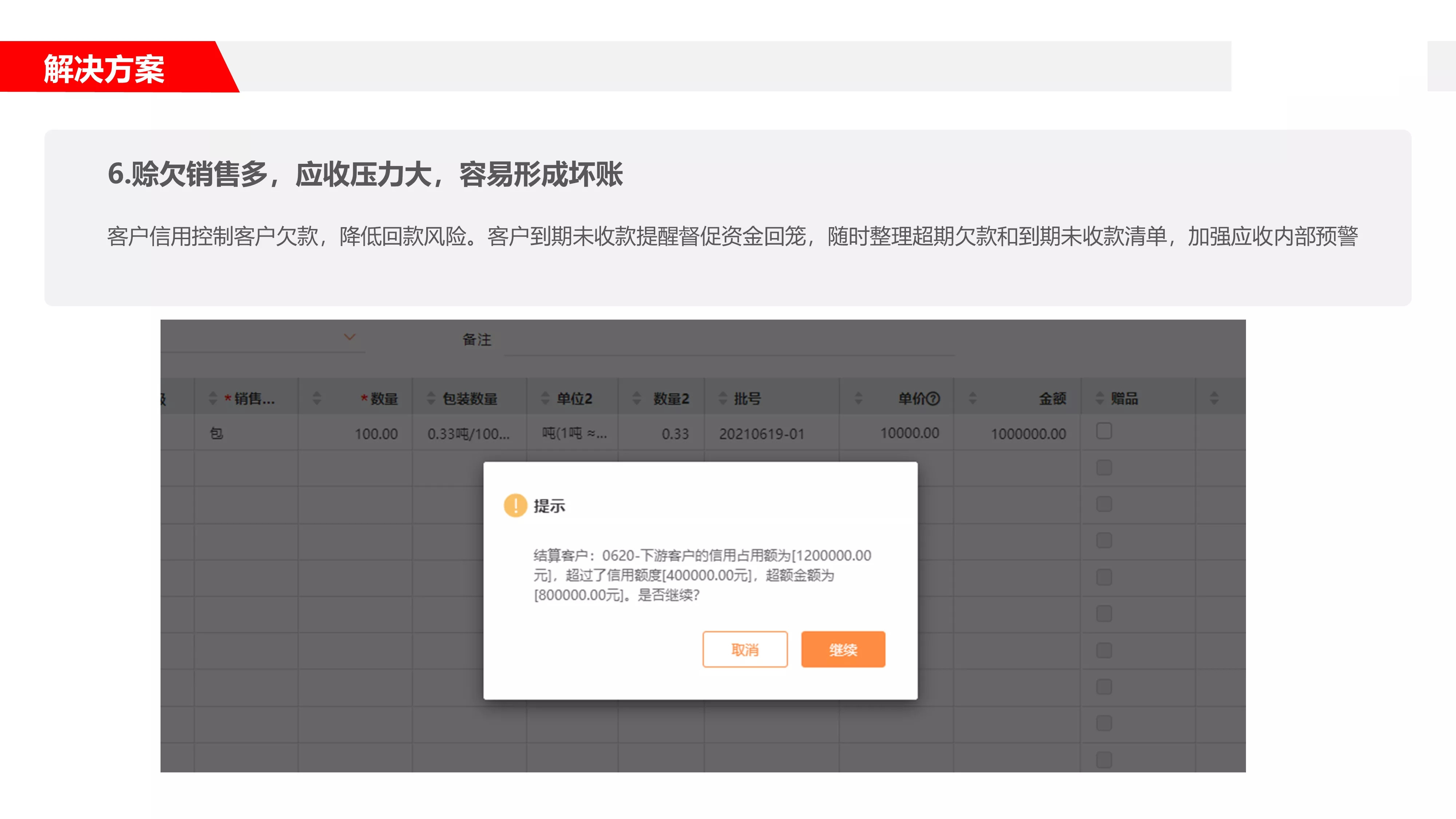Sort the table by 批号 arrows
The width and height of the screenshot is (1456, 819).
[723, 399]
